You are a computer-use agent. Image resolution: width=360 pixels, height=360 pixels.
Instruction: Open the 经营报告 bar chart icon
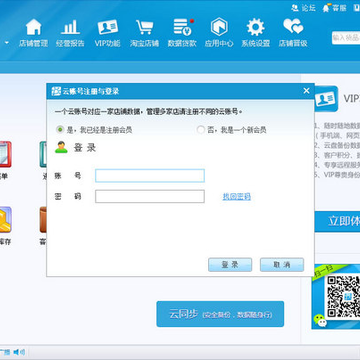(x=70, y=33)
